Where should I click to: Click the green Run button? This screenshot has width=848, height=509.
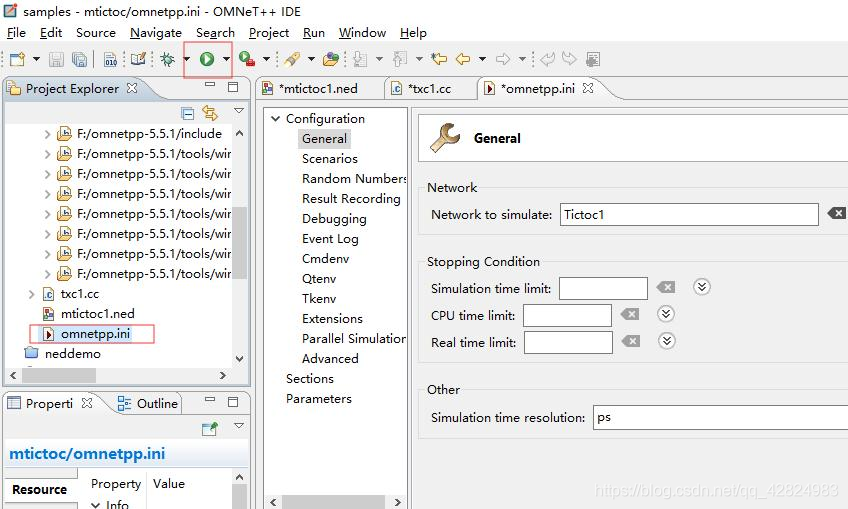click(x=207, y=59)
